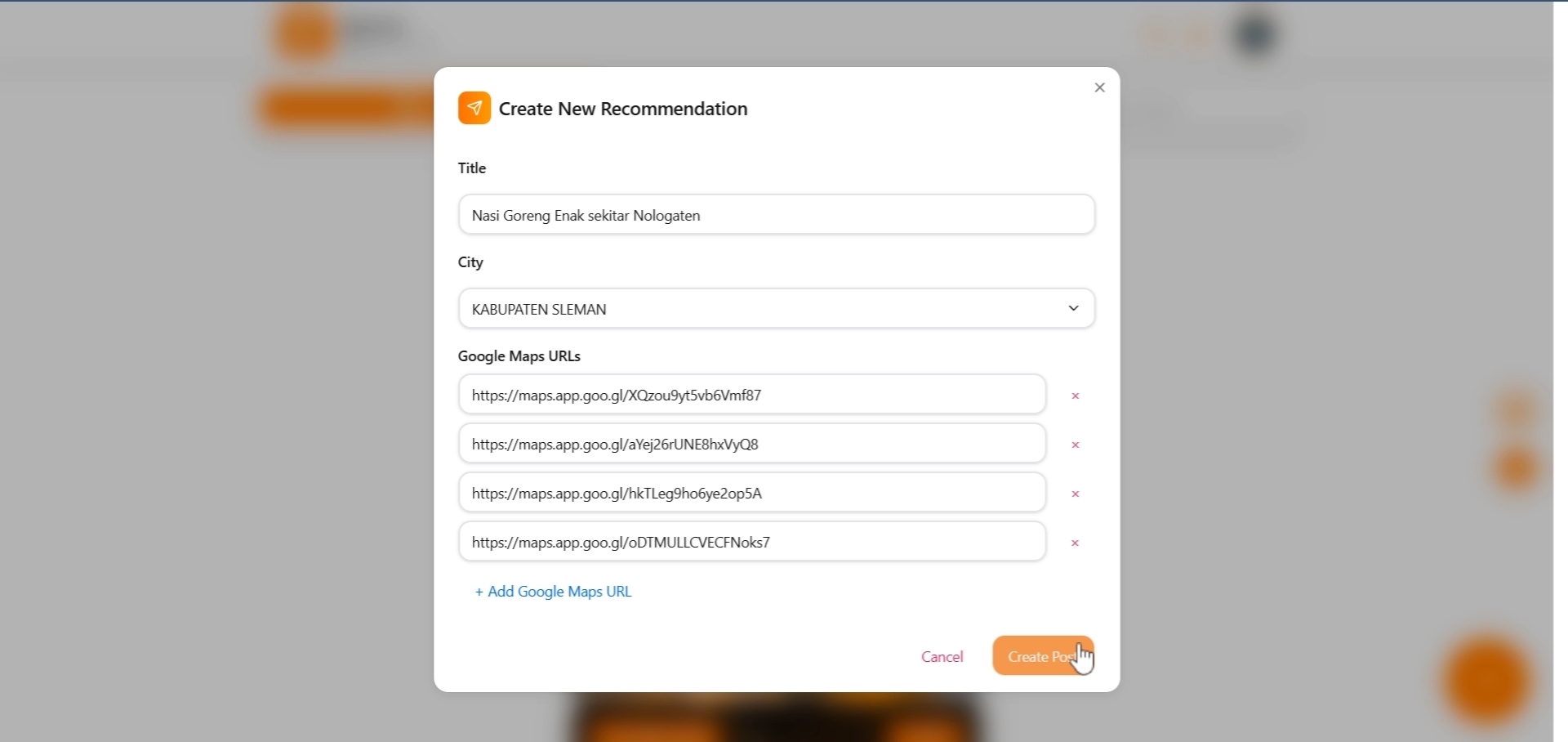Edit the fourth Google Maps URL field

click(x=752, y=543)
